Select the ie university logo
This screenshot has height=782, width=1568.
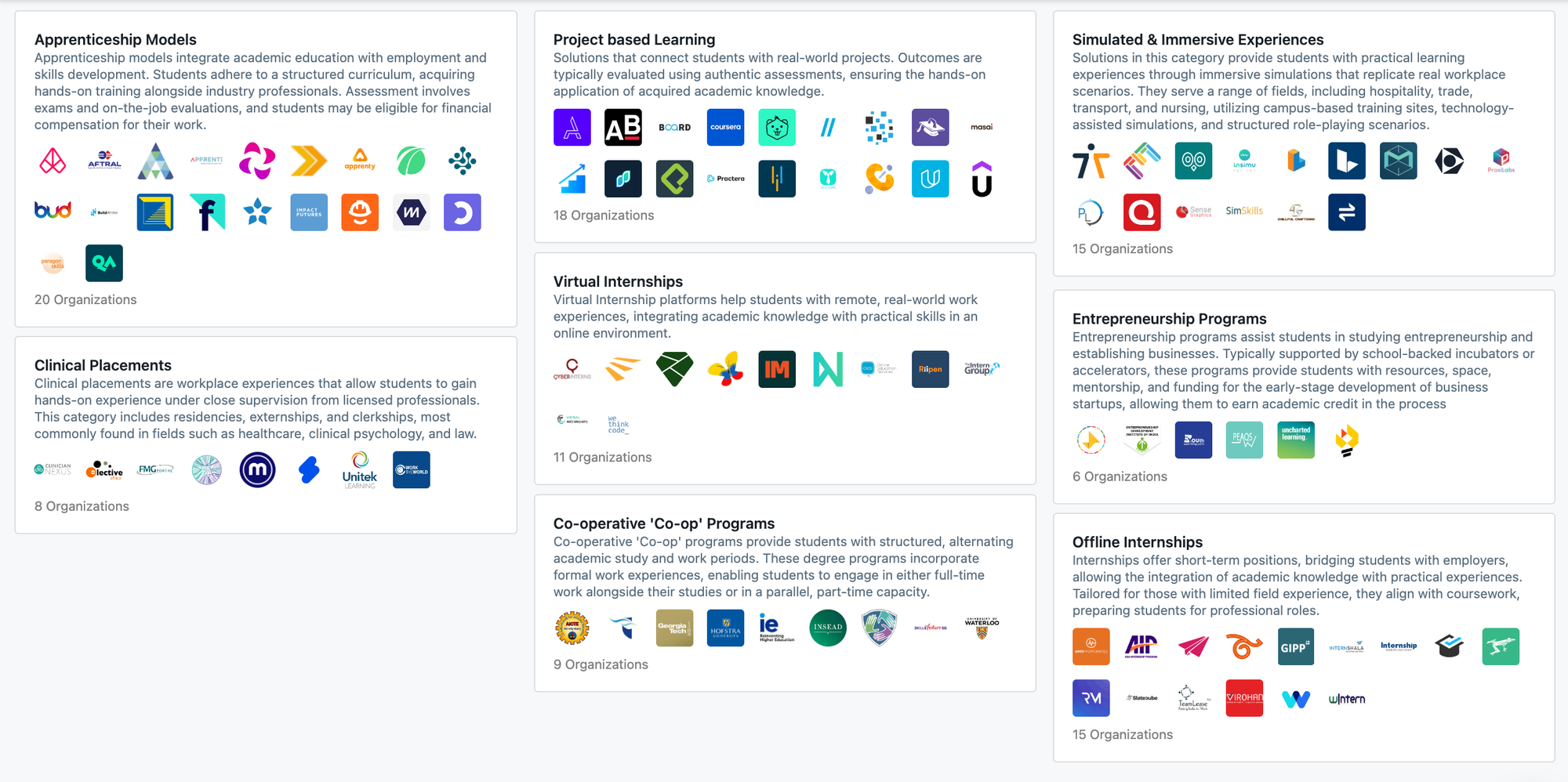point(777,628)
